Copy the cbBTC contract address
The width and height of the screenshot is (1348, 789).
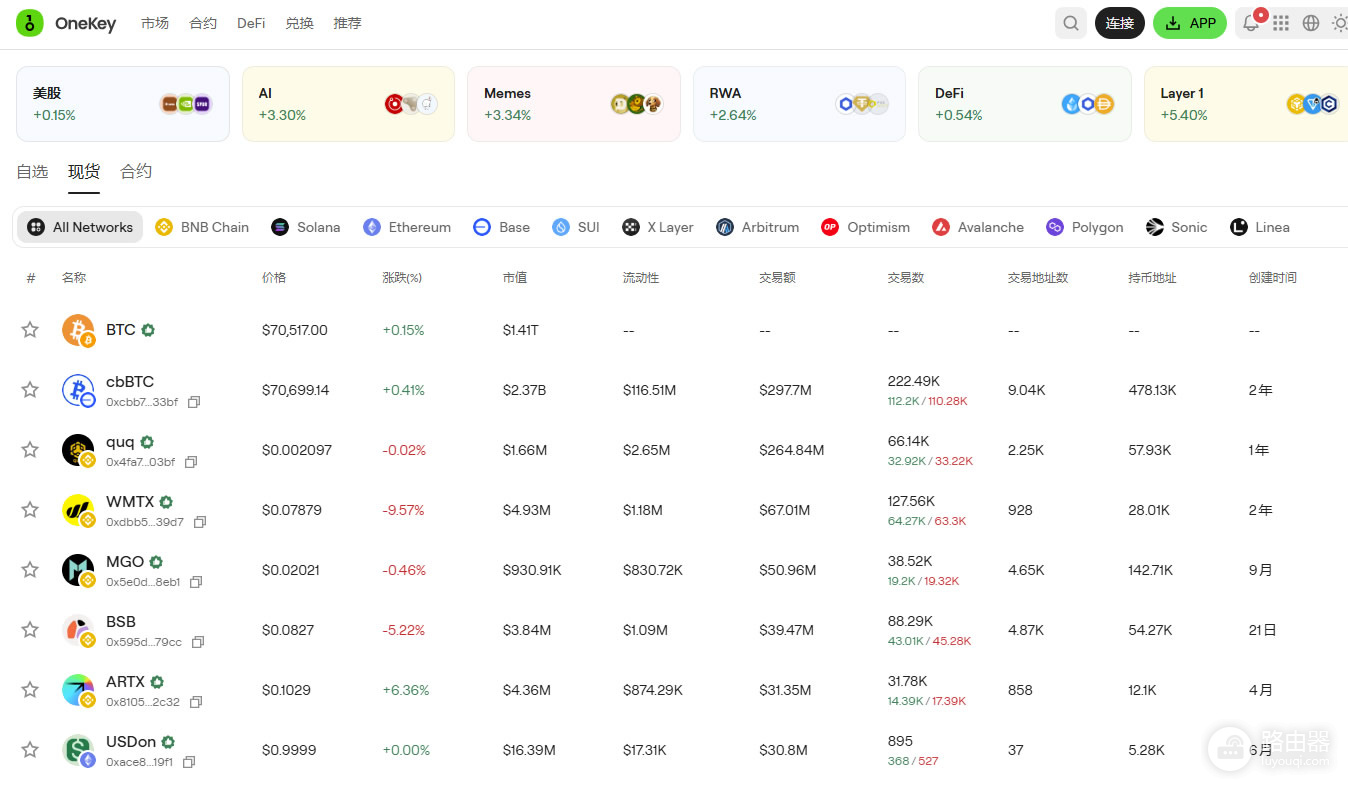pyautogui.click(x=194, y=402)
